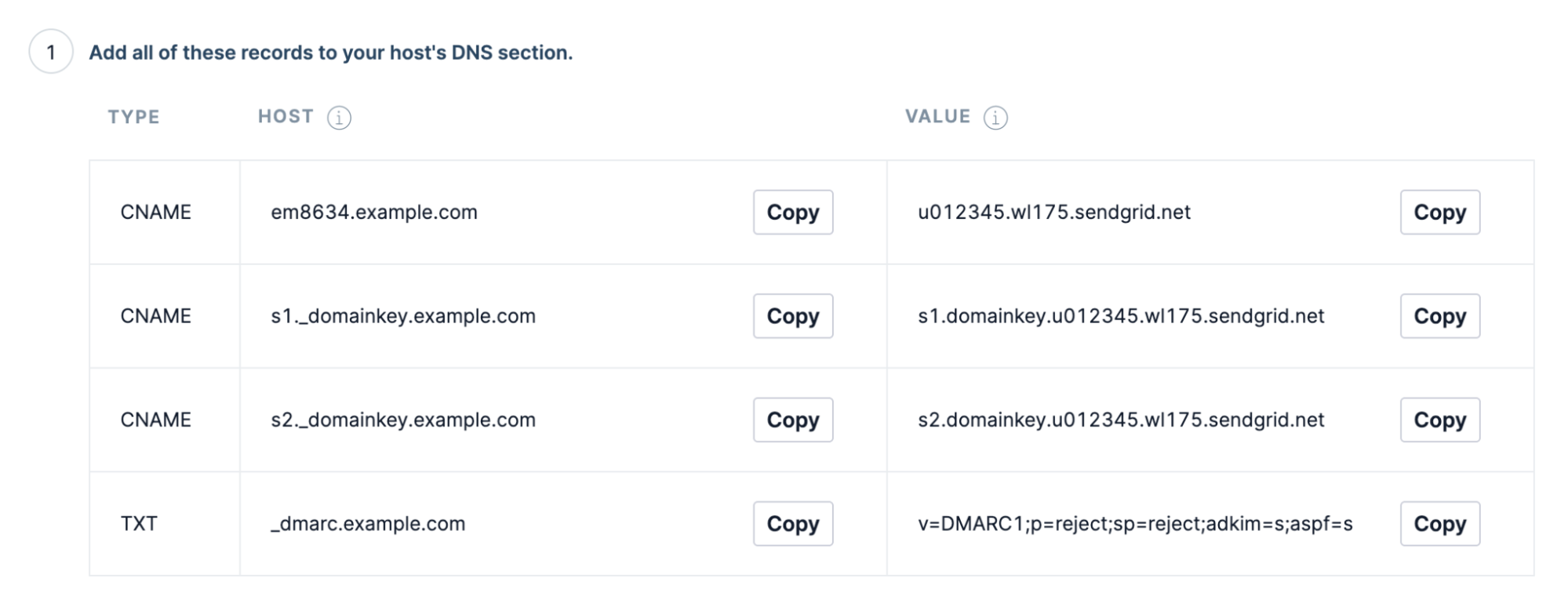Click the info icon next to HOST

click(339, 118)
